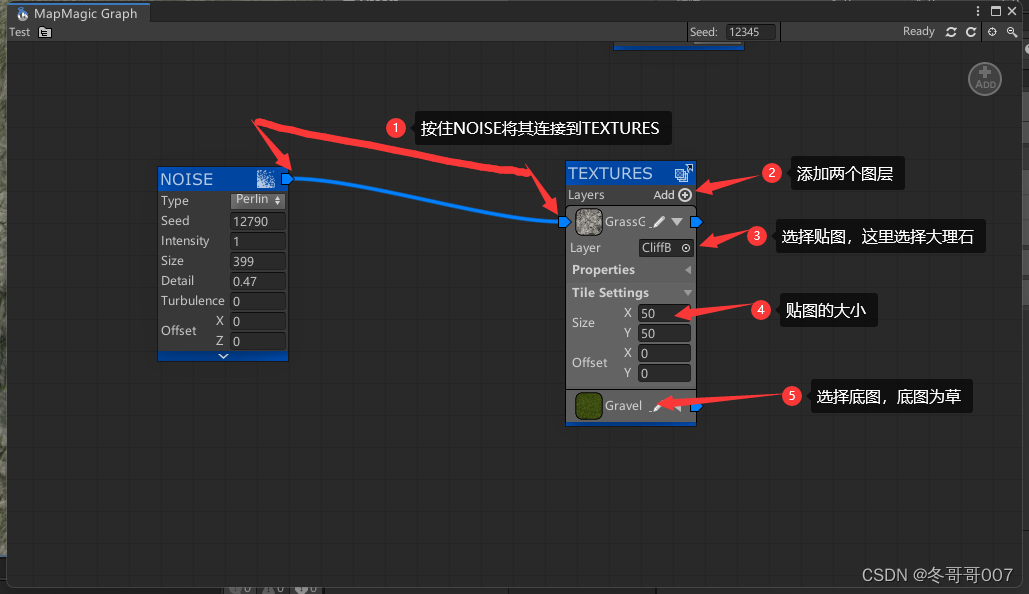Click Add to create a new texture layer
This screenshot has height=594, width=1029.
pyautogui.click(x=684, y=195)
